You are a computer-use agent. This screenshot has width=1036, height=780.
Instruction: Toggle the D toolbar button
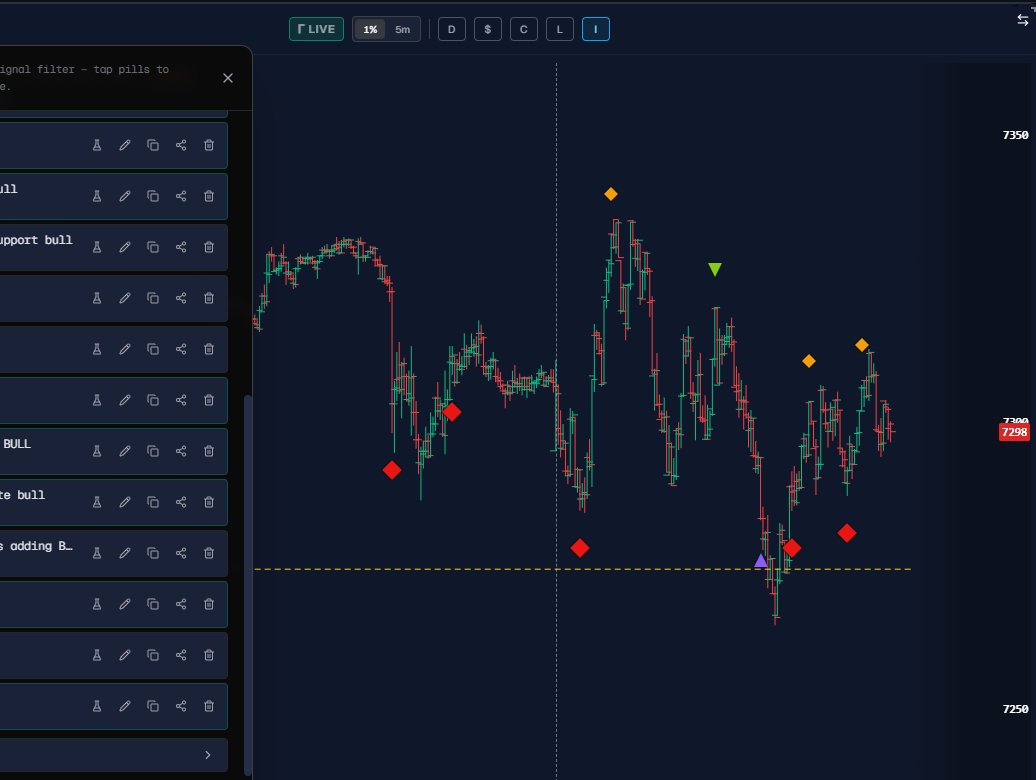point(452,29)
